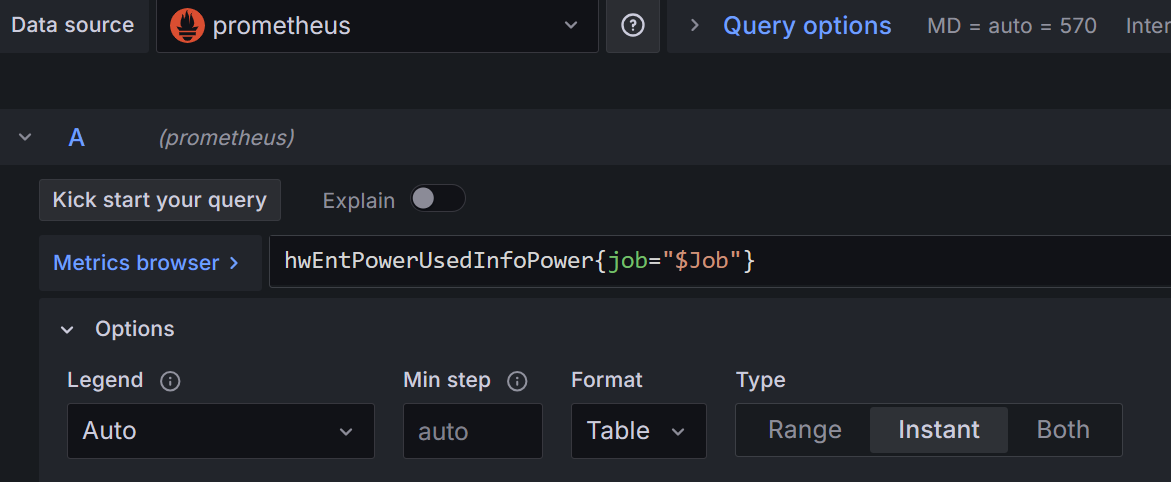Viewport: 1171px width, 482px height.
Task: Open the data source dropdown arrow
Action: [571, 26]
